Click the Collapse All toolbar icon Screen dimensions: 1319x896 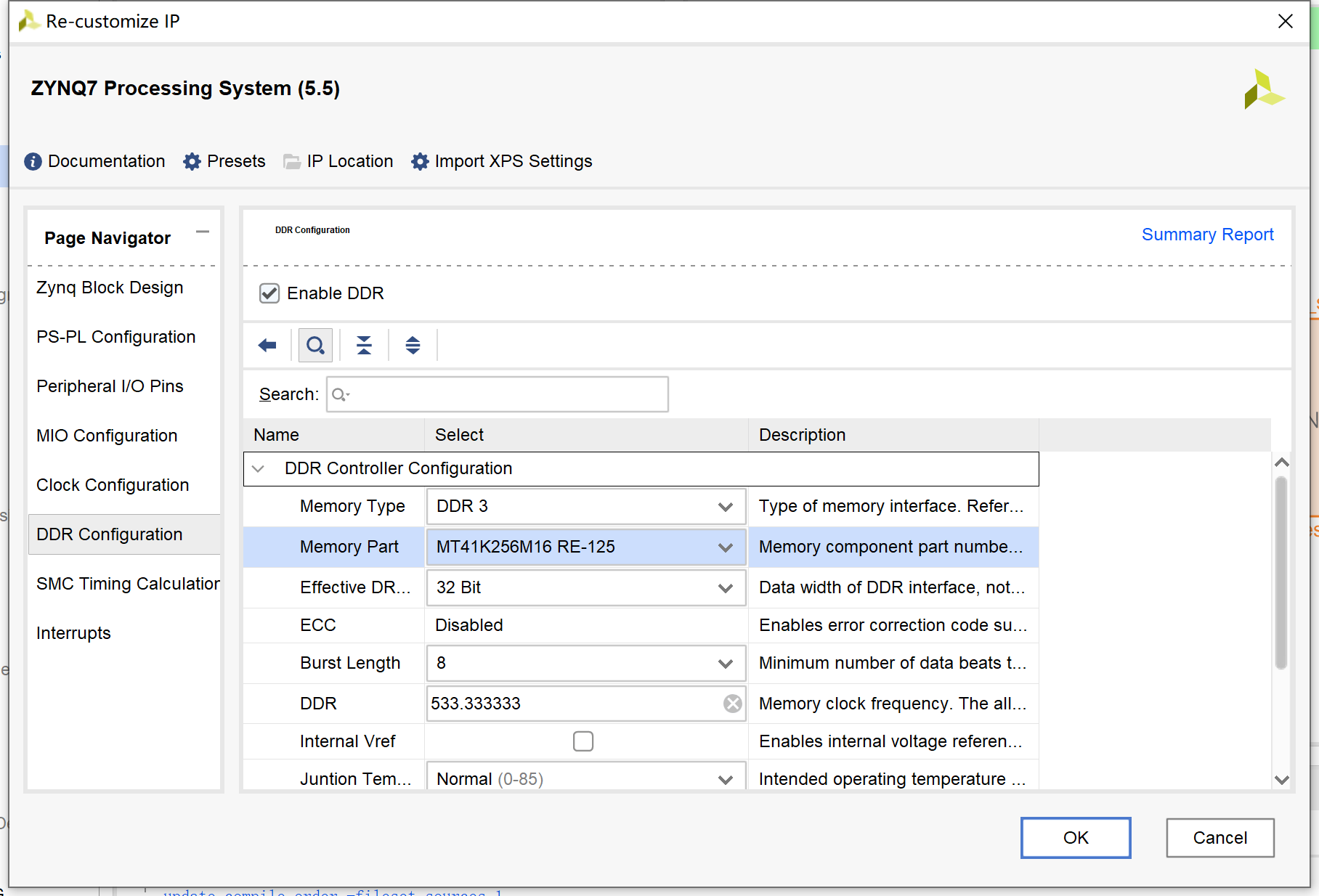tap(364, 345)
